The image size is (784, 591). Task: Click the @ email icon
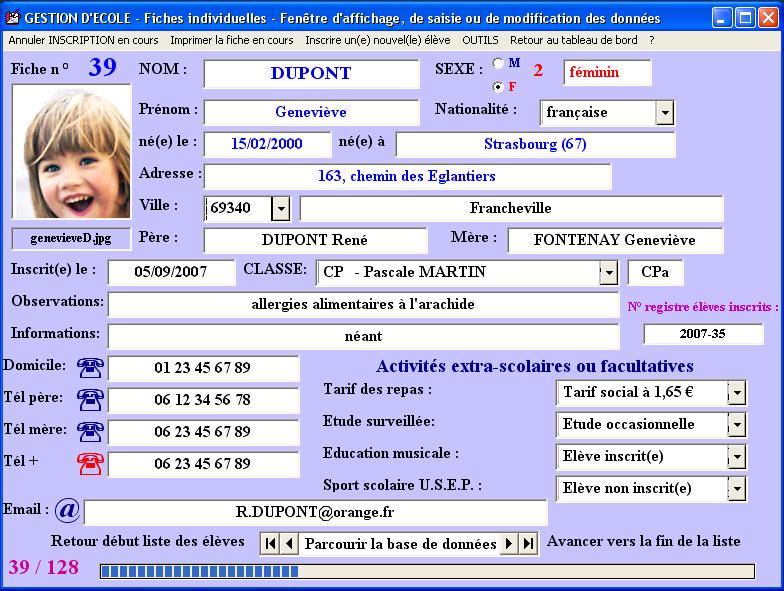[x=68, y=510]
